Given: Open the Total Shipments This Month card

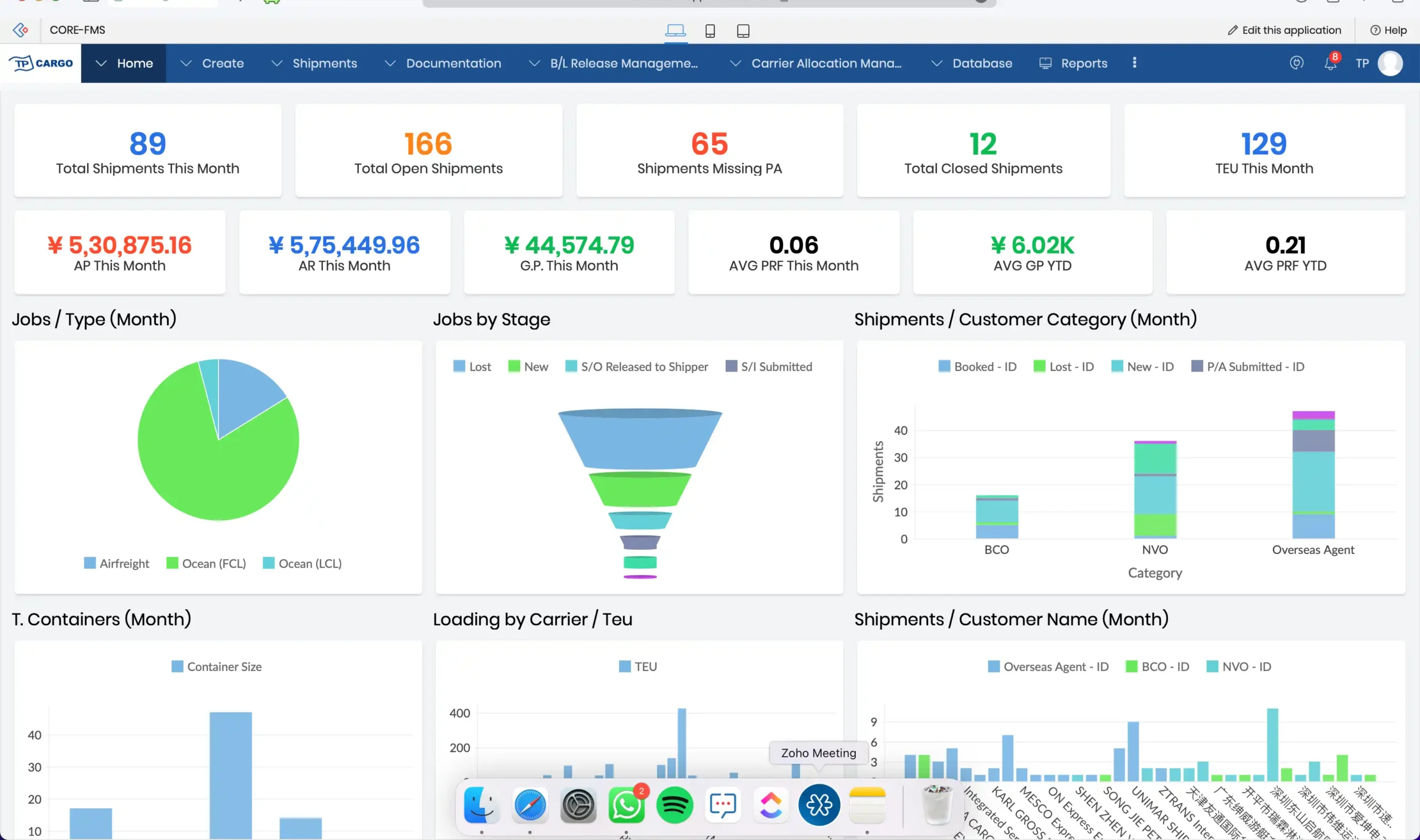Looking at the screenshot, I should (x=148, y=151).
